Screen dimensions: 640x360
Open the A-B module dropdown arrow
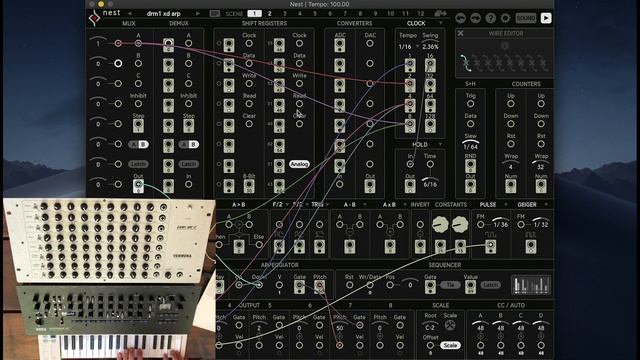[x=365, y=204]
